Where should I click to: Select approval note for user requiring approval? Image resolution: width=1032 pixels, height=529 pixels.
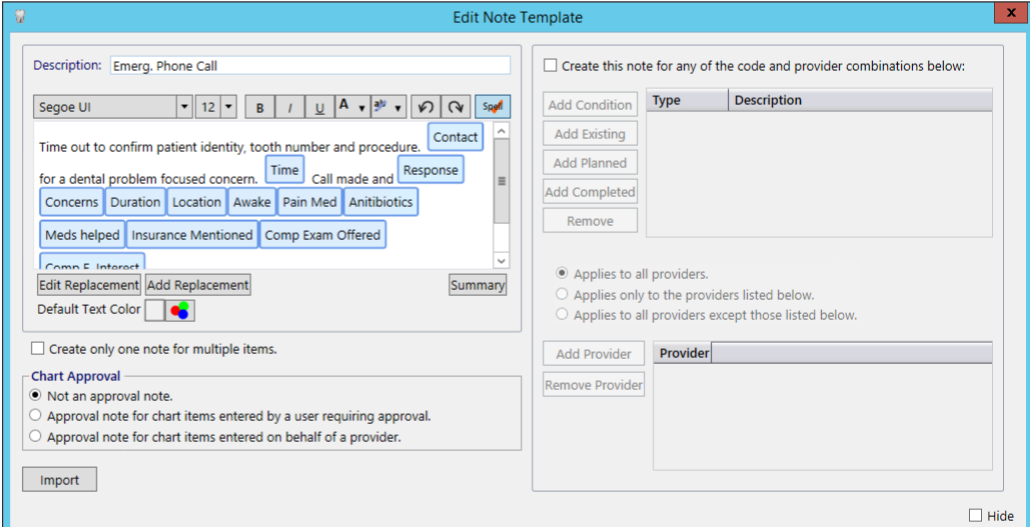coord(36,416)
